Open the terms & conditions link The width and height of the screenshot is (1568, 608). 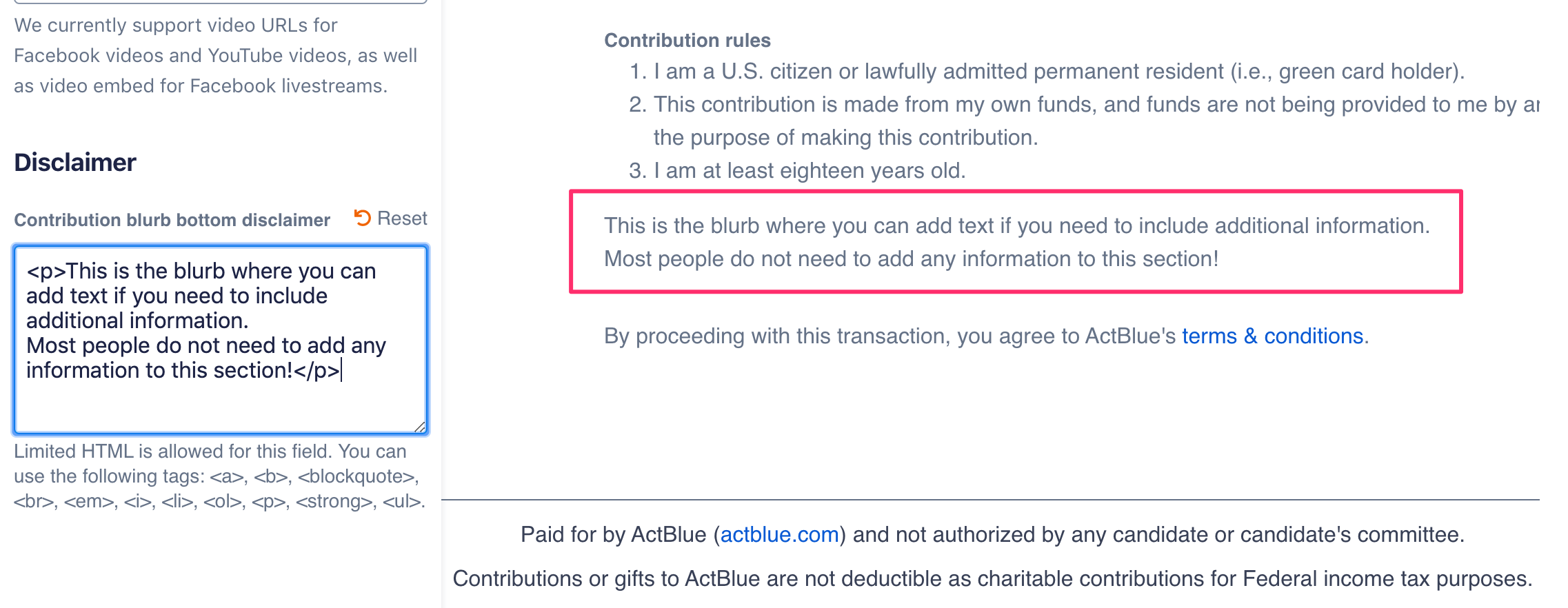[x=1272, y=336]
